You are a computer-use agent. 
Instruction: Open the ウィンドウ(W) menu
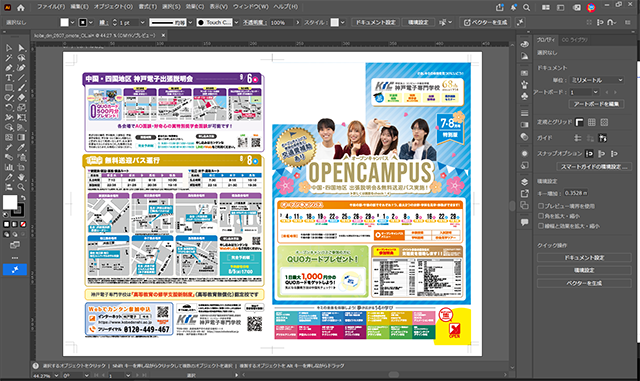(x=251, y=7)
